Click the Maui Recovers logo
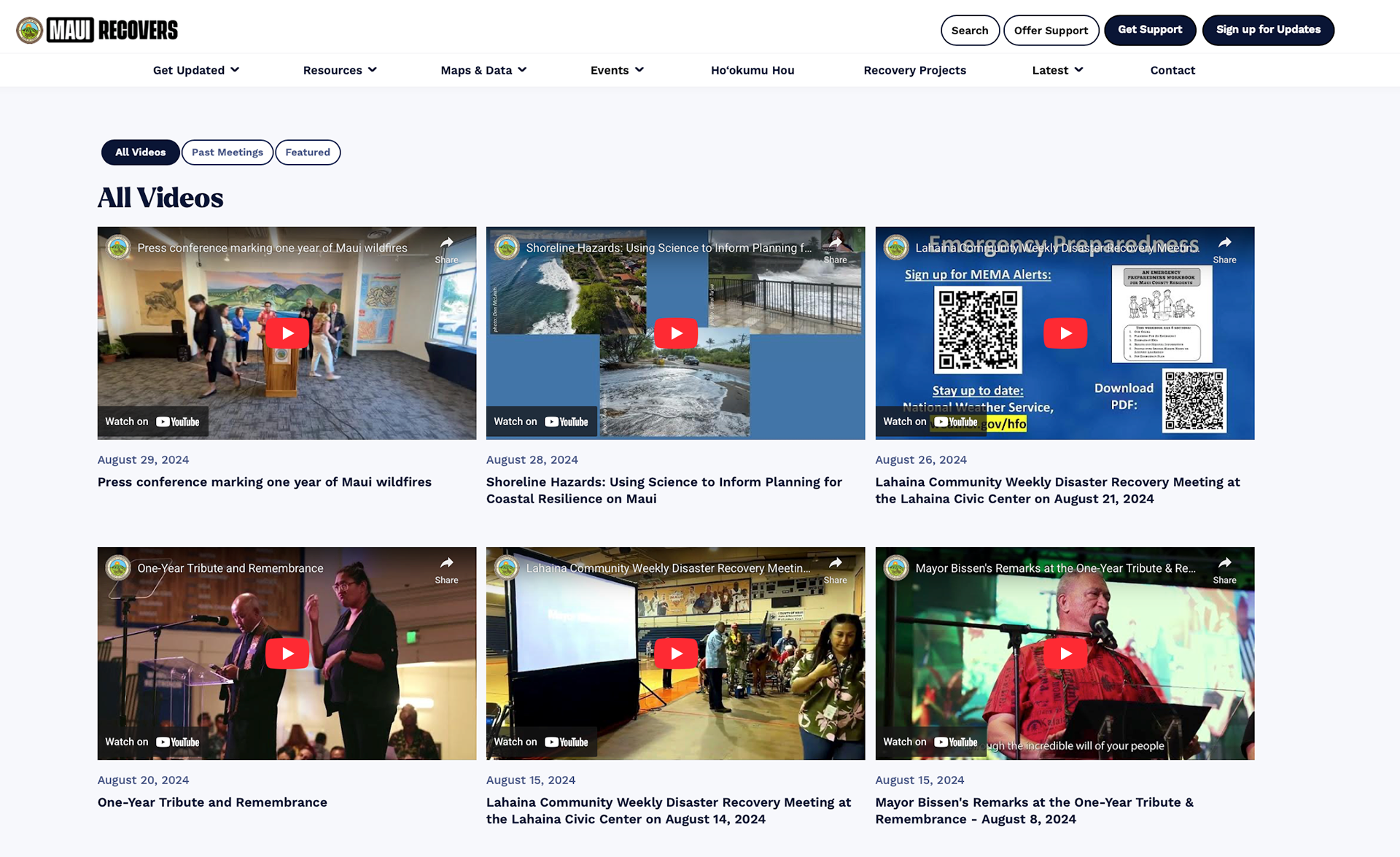The height and width of the screenshot is (857, 1400). click(97, 30)
